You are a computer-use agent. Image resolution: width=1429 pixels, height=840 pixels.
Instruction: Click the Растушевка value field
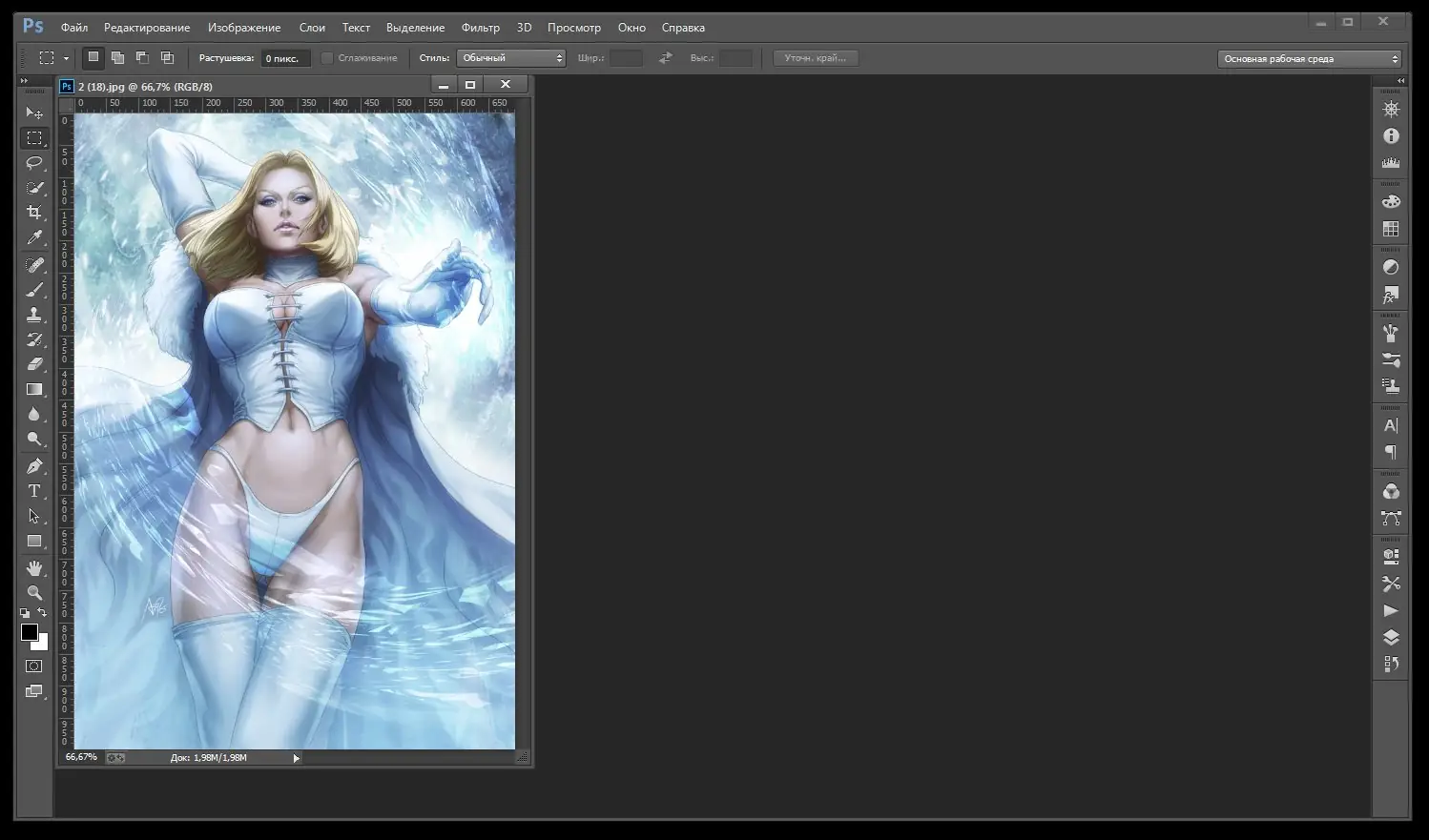point(283,57)
